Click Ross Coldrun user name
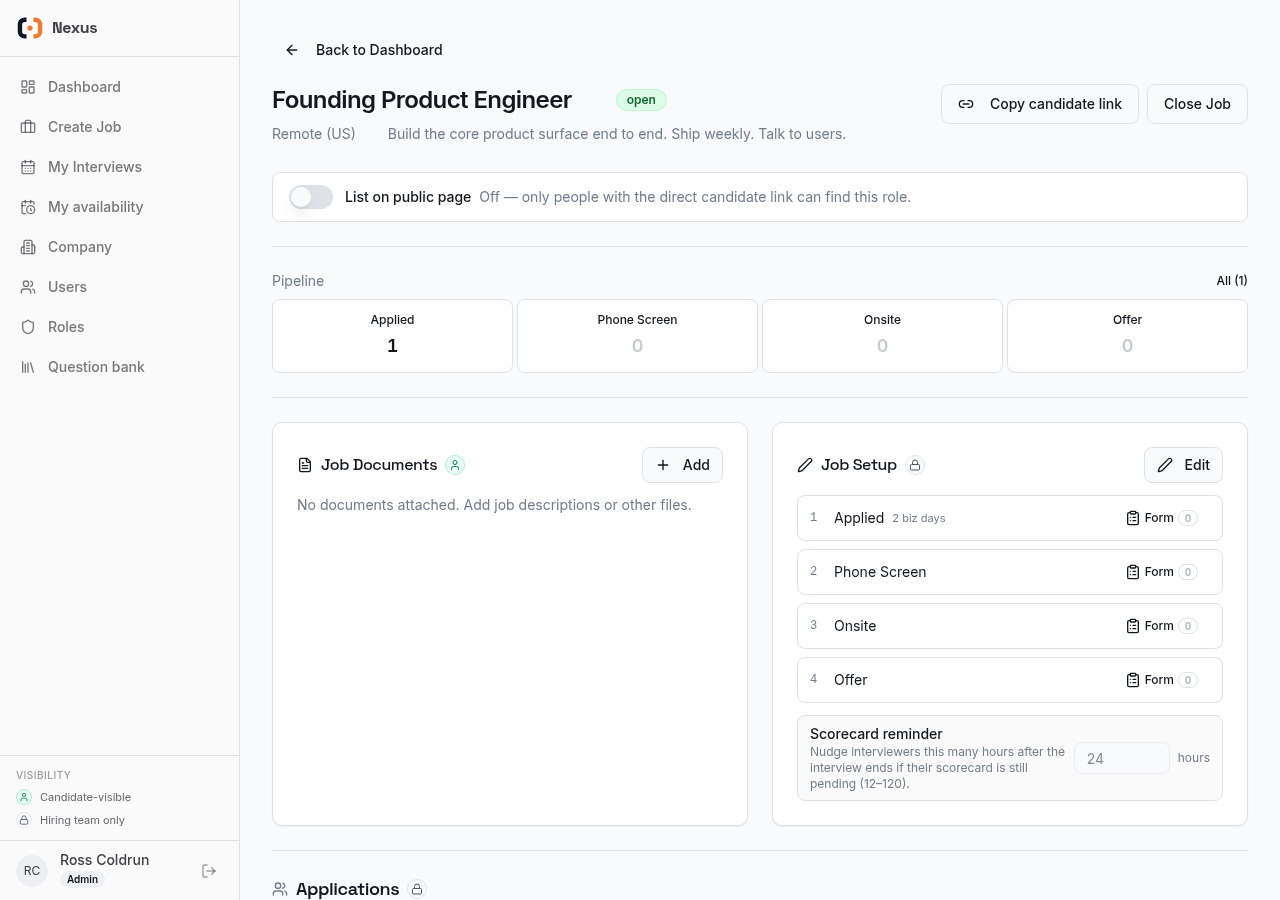Viewport: 1280px width, 900px height. 105,860
